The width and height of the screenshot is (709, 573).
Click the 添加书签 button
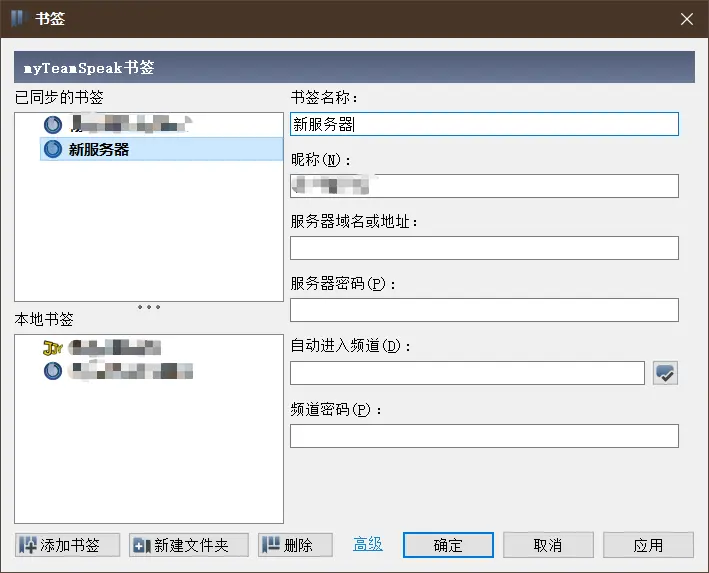click(67, 545)
